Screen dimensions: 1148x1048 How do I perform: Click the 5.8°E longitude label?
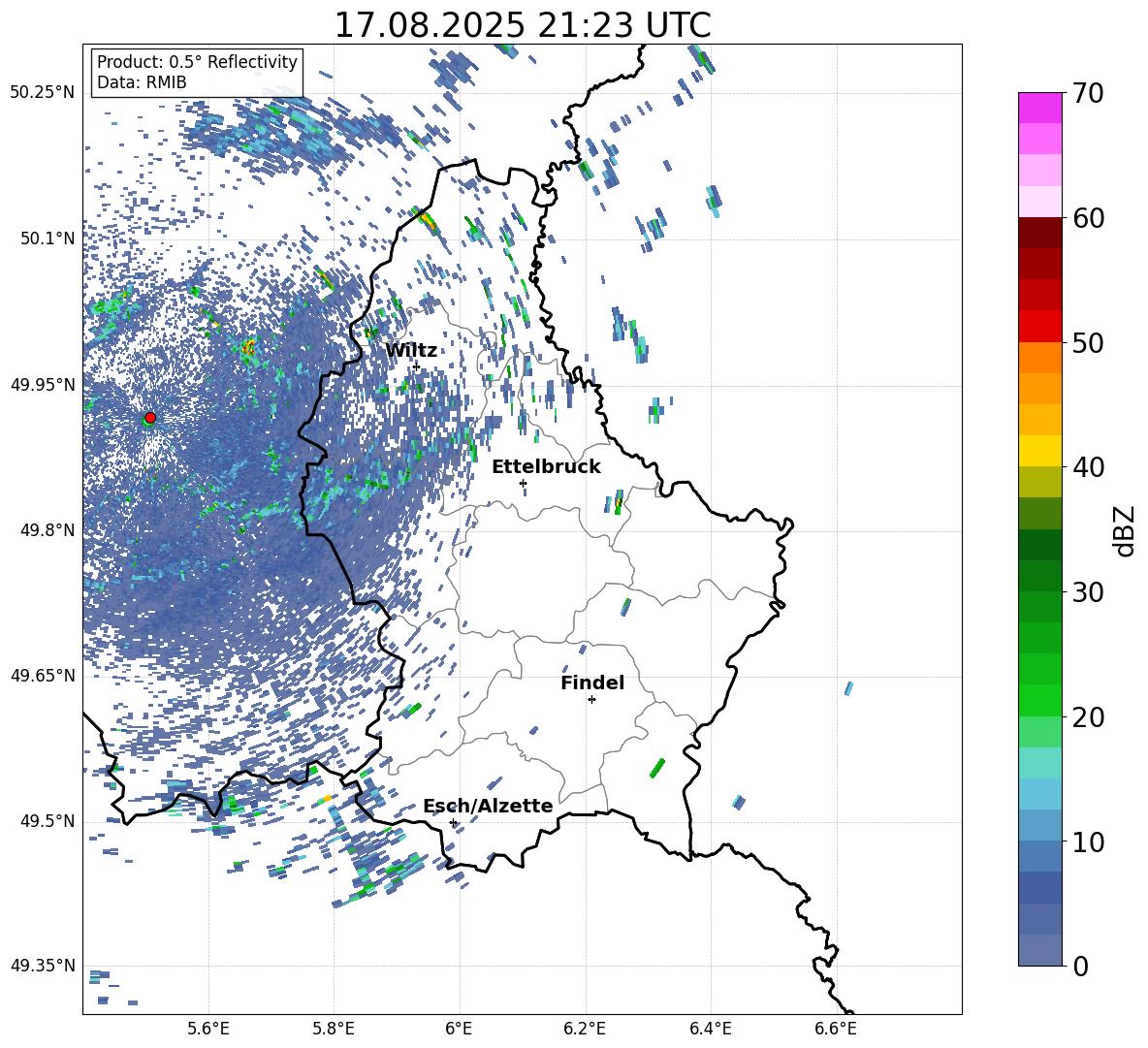click(x=334, y=1029)
